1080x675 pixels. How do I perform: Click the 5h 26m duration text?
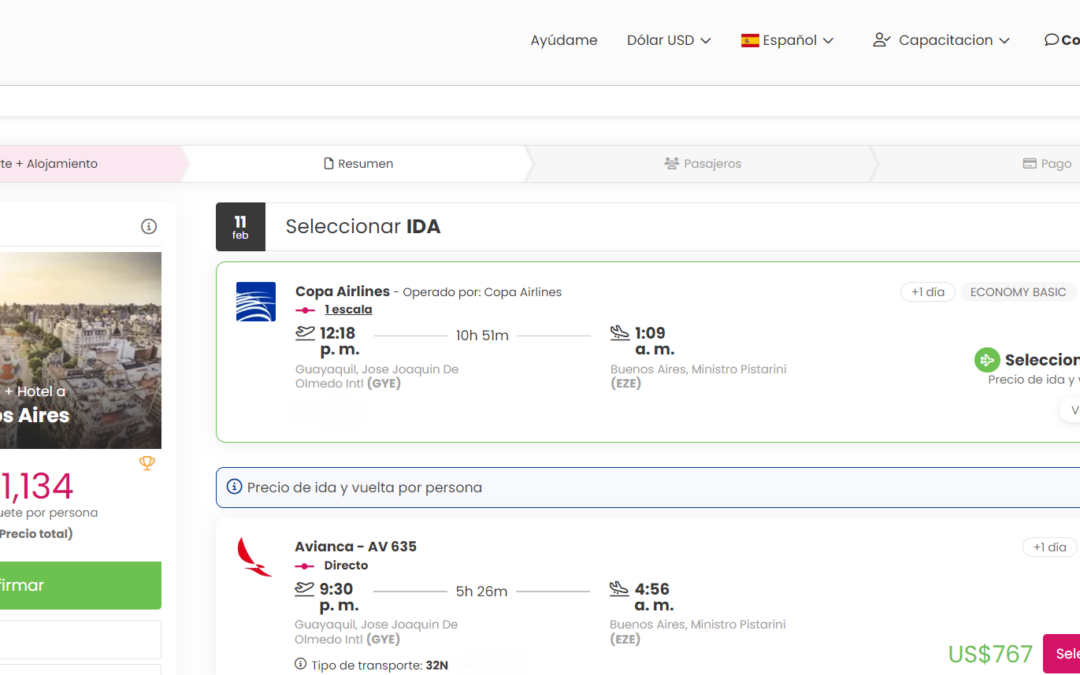pos(481,591)
